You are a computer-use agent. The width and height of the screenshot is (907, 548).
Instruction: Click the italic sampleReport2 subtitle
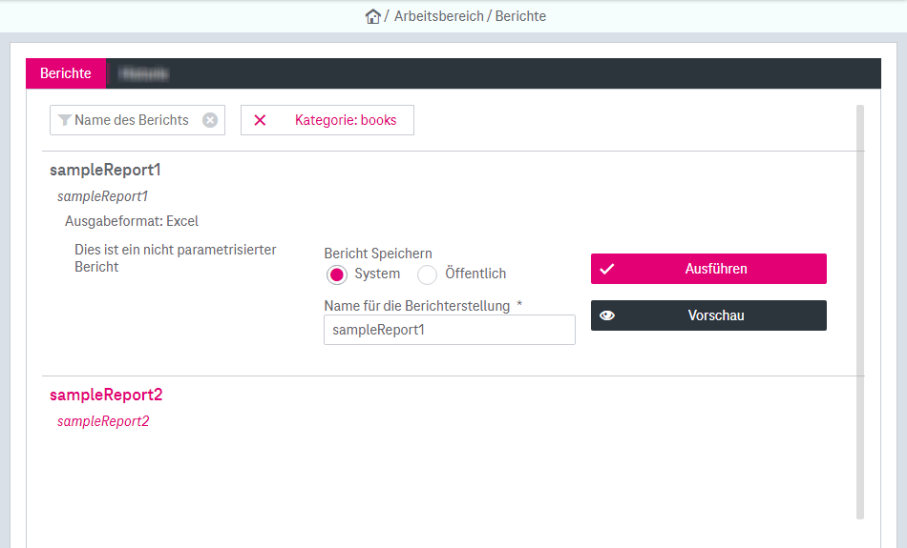point(103,421)
